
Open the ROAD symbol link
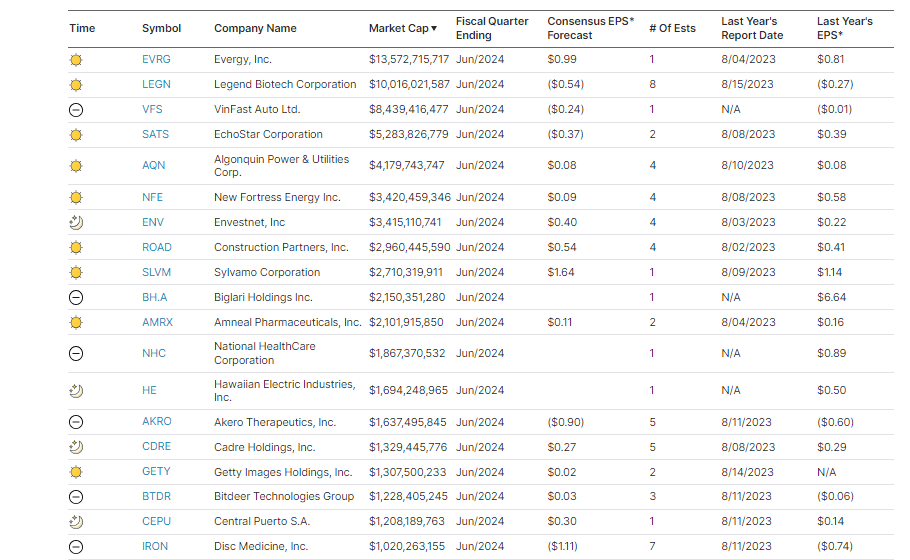click(x=156, y=247)
